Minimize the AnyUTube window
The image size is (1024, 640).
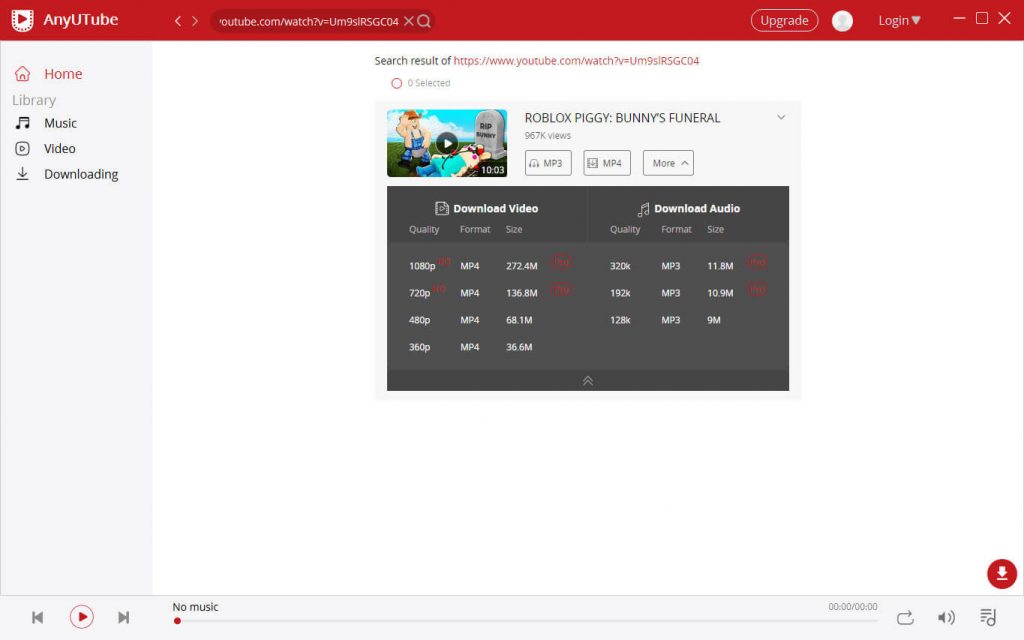(x=959, y=18)
